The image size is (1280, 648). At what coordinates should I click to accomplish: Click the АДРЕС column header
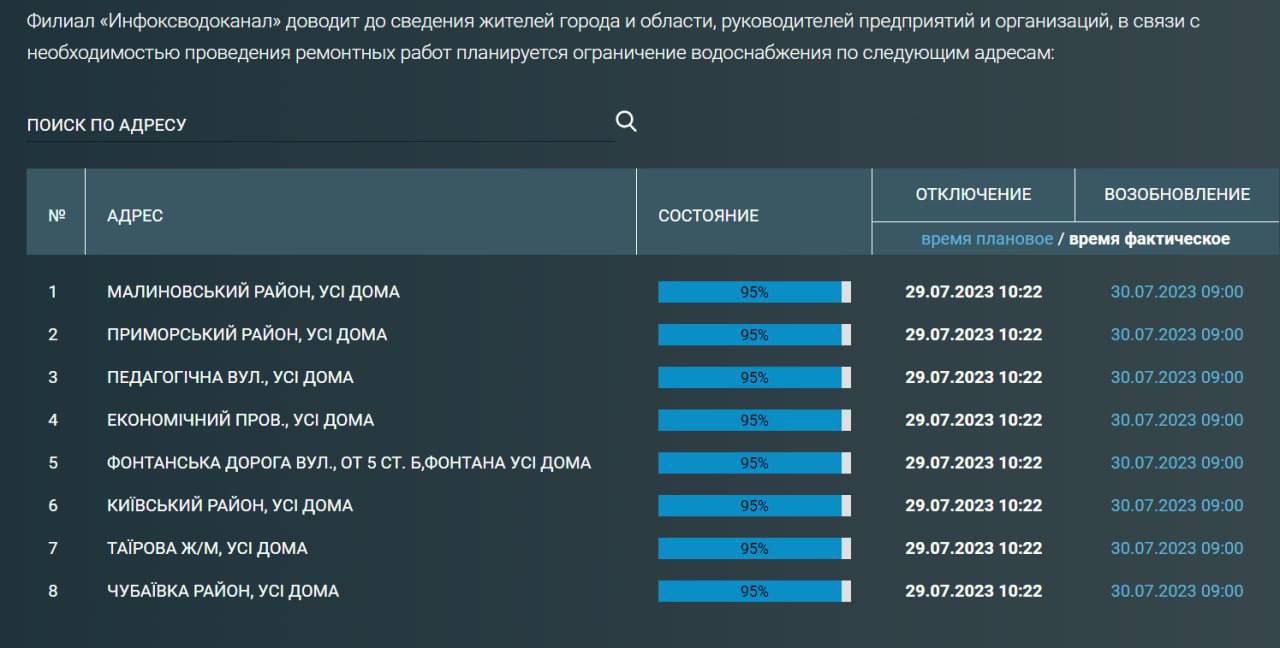click(135, 216)
